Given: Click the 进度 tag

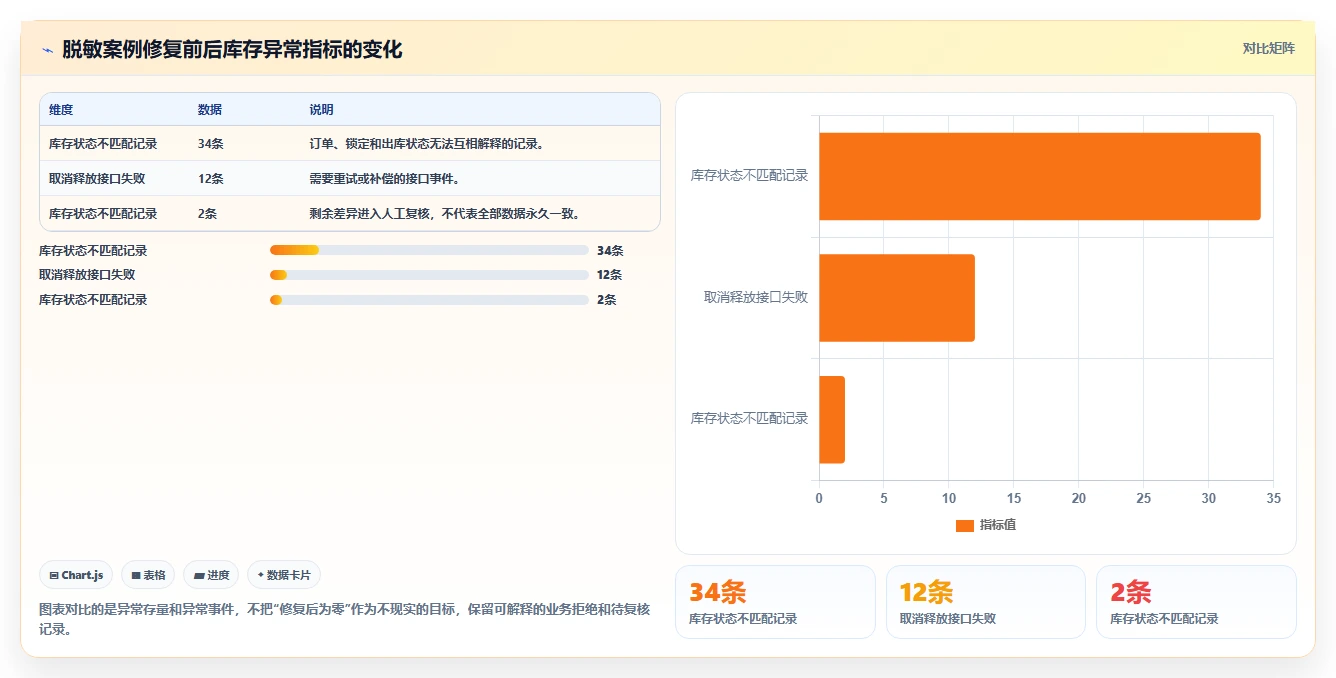Looking at the screenshot, I should pyautogui.click(x=211, y=575).
